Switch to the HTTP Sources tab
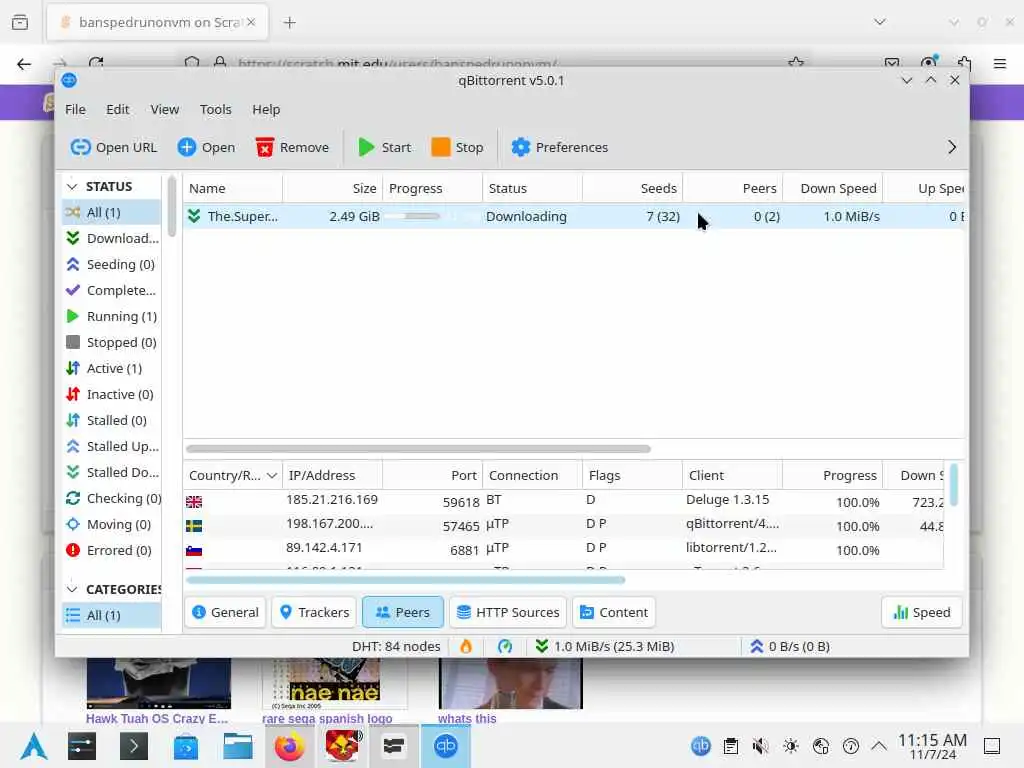 coord(508,613)
